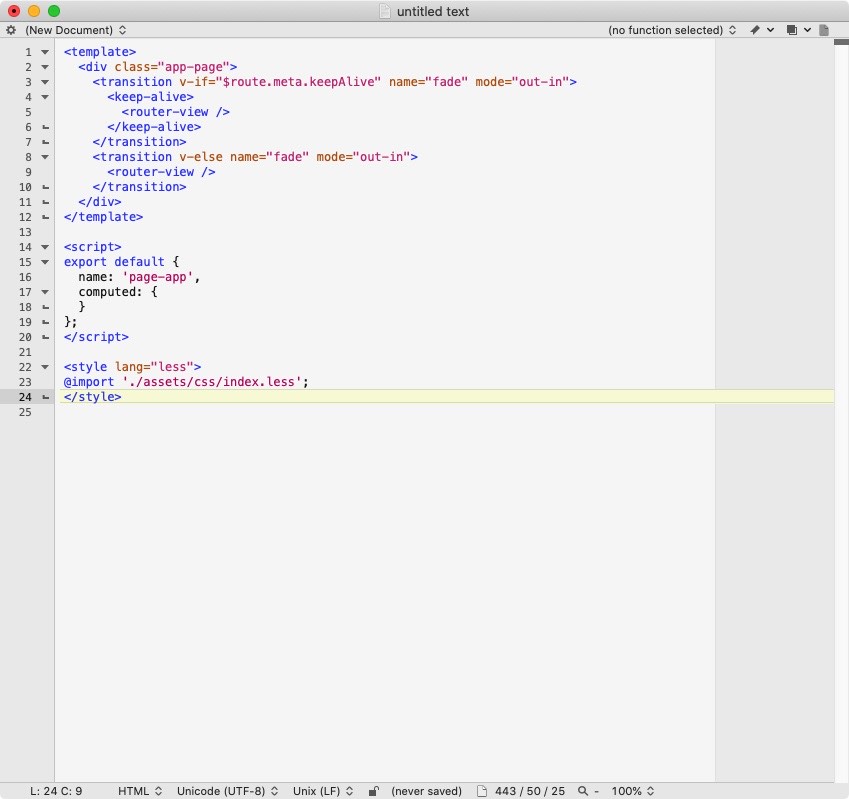
Task: Click the closing </script> tag
Action: click(x=96, y=337)
